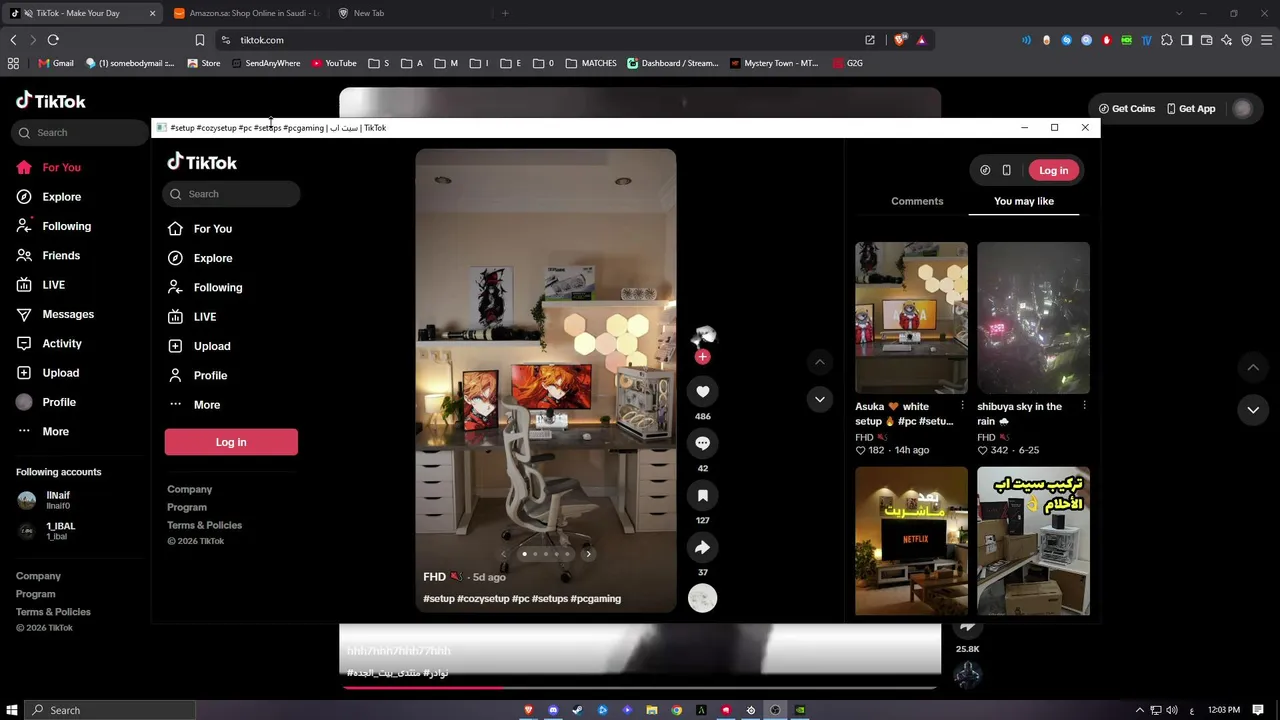The height and width of the screenshot is (720, 1280).
Task: Advance the background feed with the down arrow
Action: (1253, 410)
